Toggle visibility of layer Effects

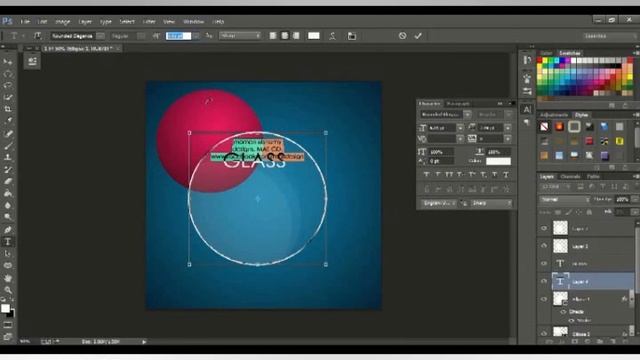coord(563,312)
